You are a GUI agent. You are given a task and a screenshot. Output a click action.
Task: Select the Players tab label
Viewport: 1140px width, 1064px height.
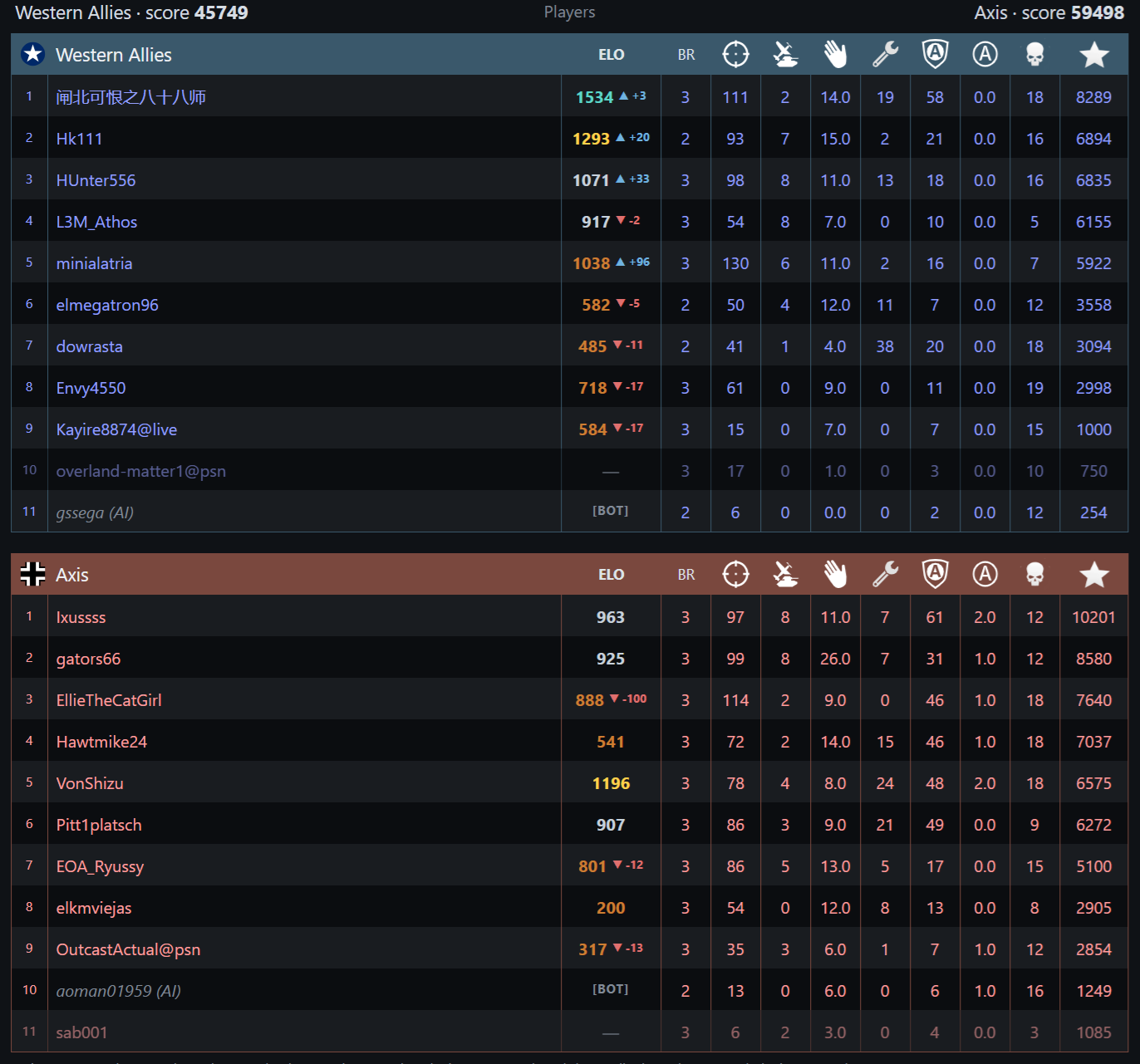click(569, 12)
